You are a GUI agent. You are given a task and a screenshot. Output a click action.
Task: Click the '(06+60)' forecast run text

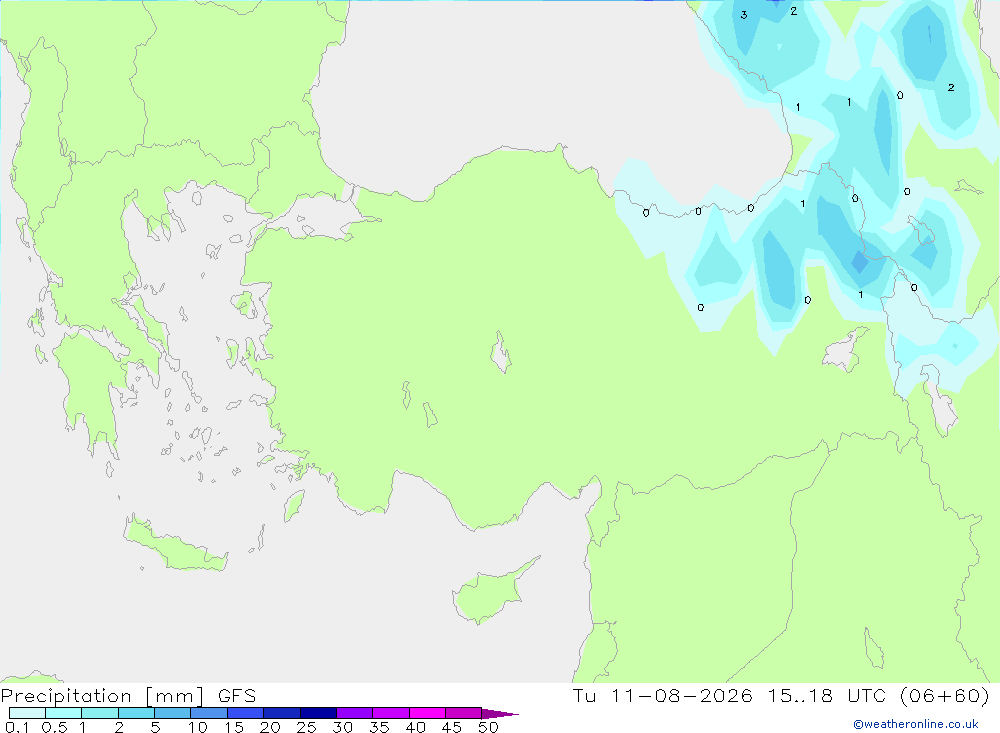click(x=944, y=695)
